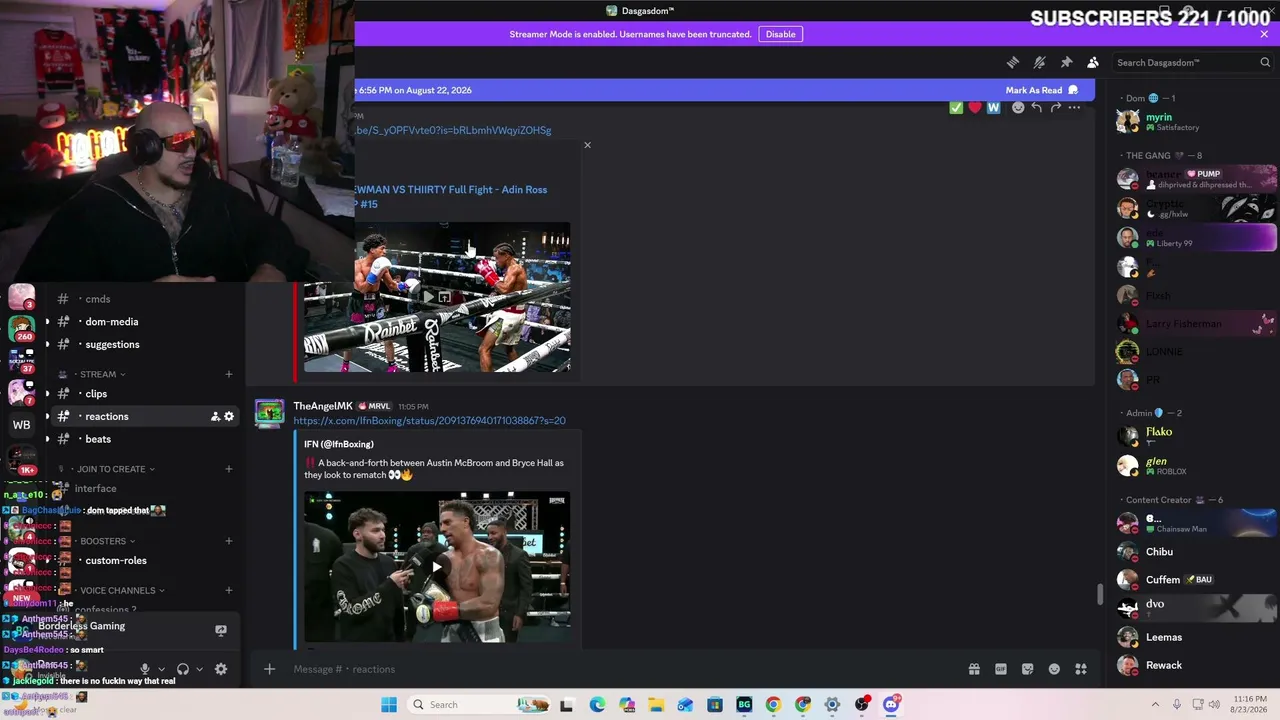The height and width of the screenshot is (720, 1280).
Task: Open Google Chrome from the taskbar
Action: [x=773, y=704]
